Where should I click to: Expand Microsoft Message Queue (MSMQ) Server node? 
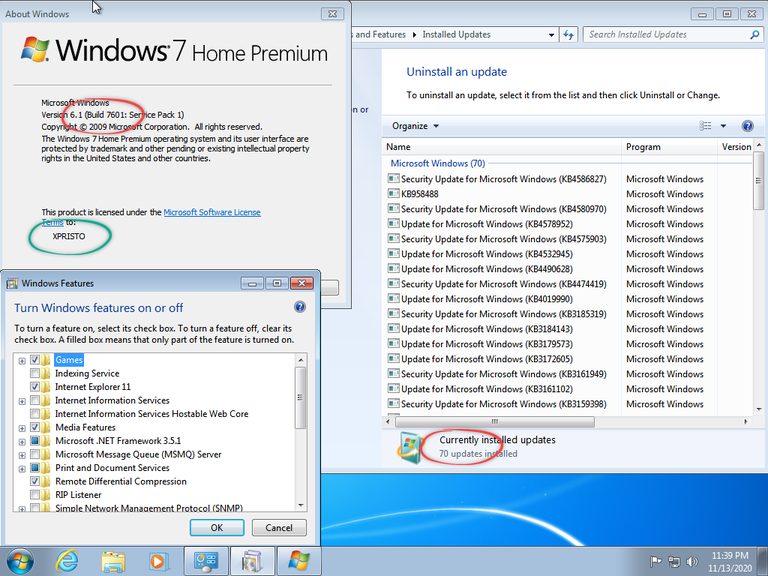[x=22, y=456]
